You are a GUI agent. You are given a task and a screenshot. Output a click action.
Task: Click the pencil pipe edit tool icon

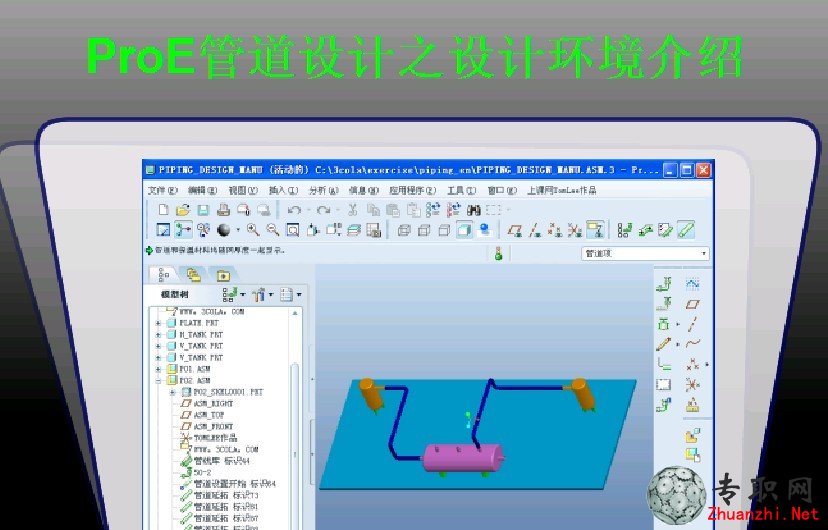point(663,344)
